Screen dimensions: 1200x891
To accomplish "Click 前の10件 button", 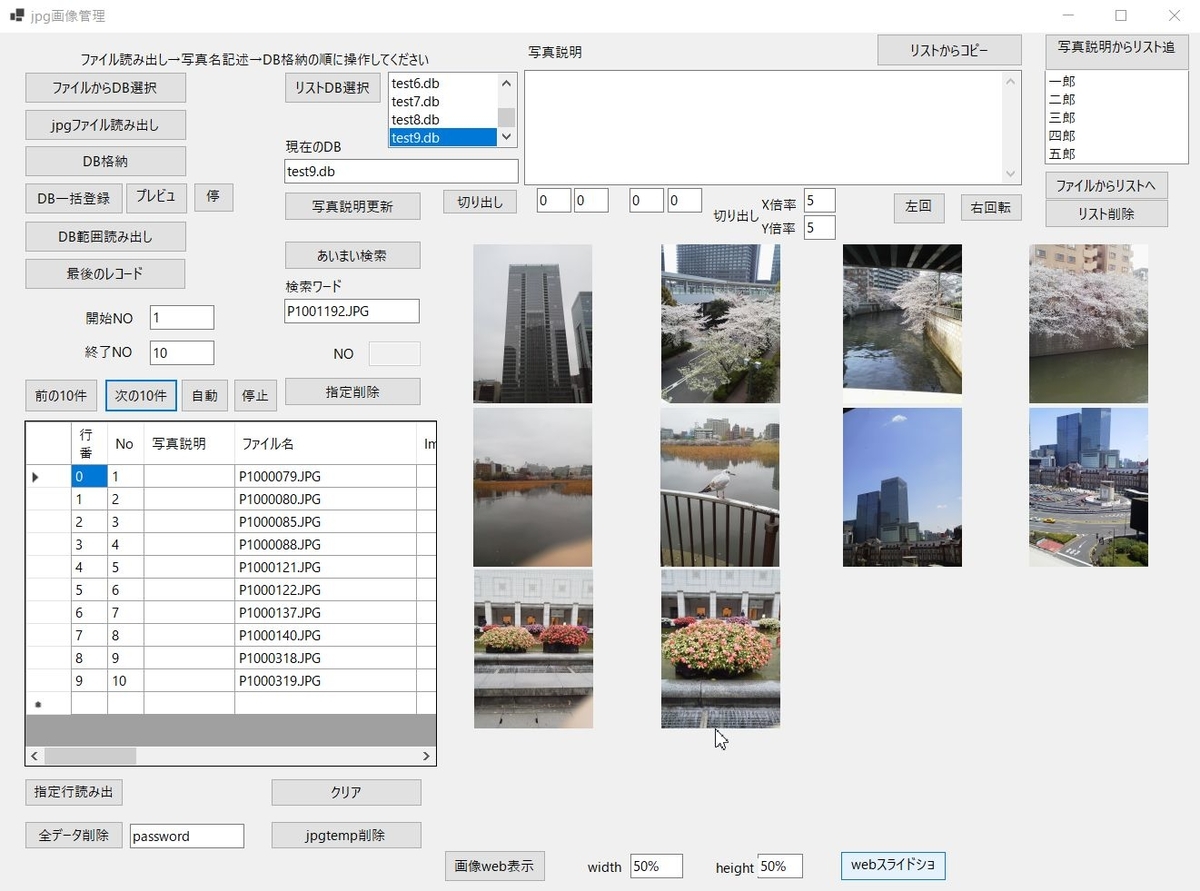I will coord(62,395).
